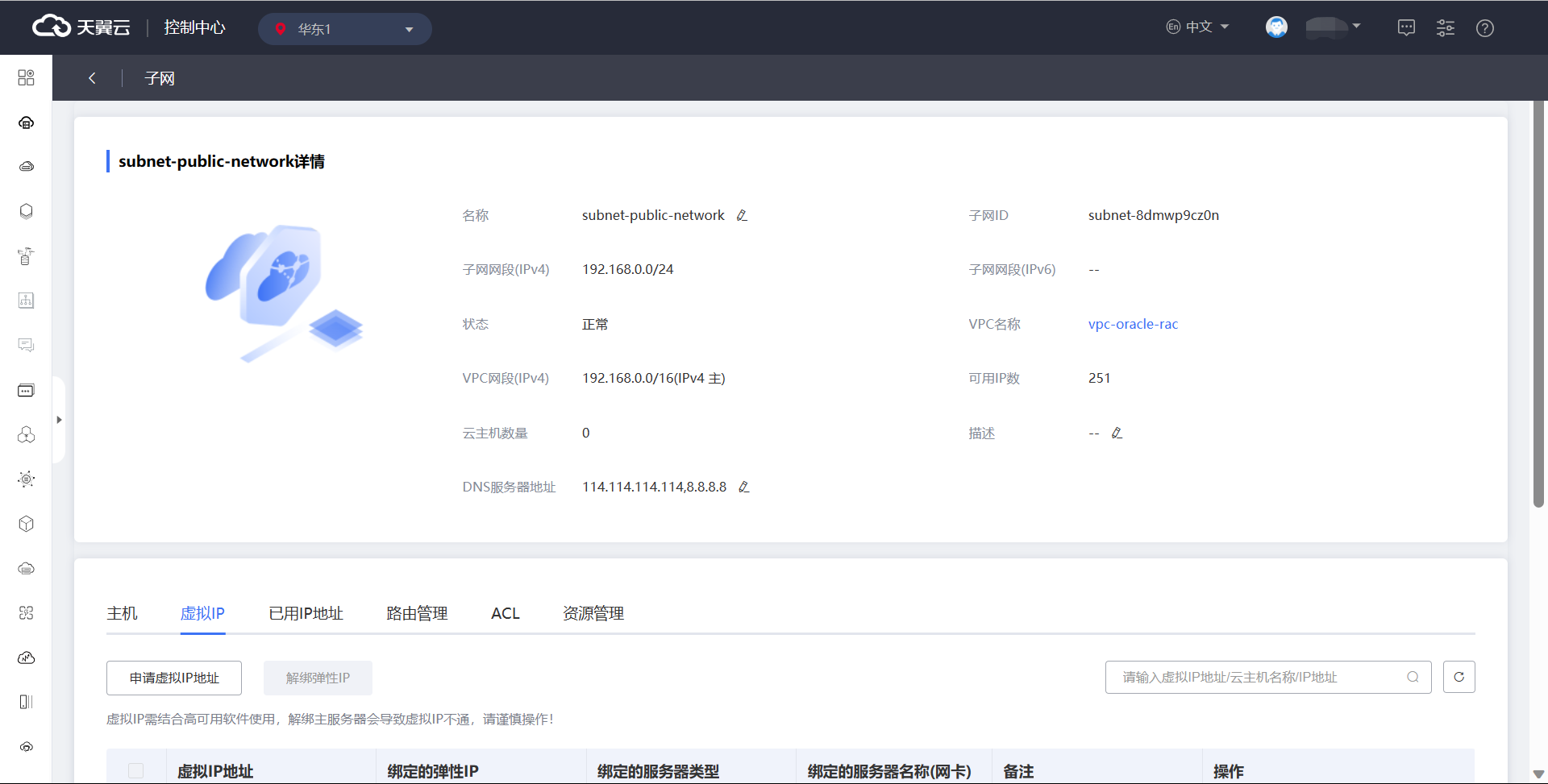
Task: Click the refresh button beside search box
Action: [x=1459, y=677]
